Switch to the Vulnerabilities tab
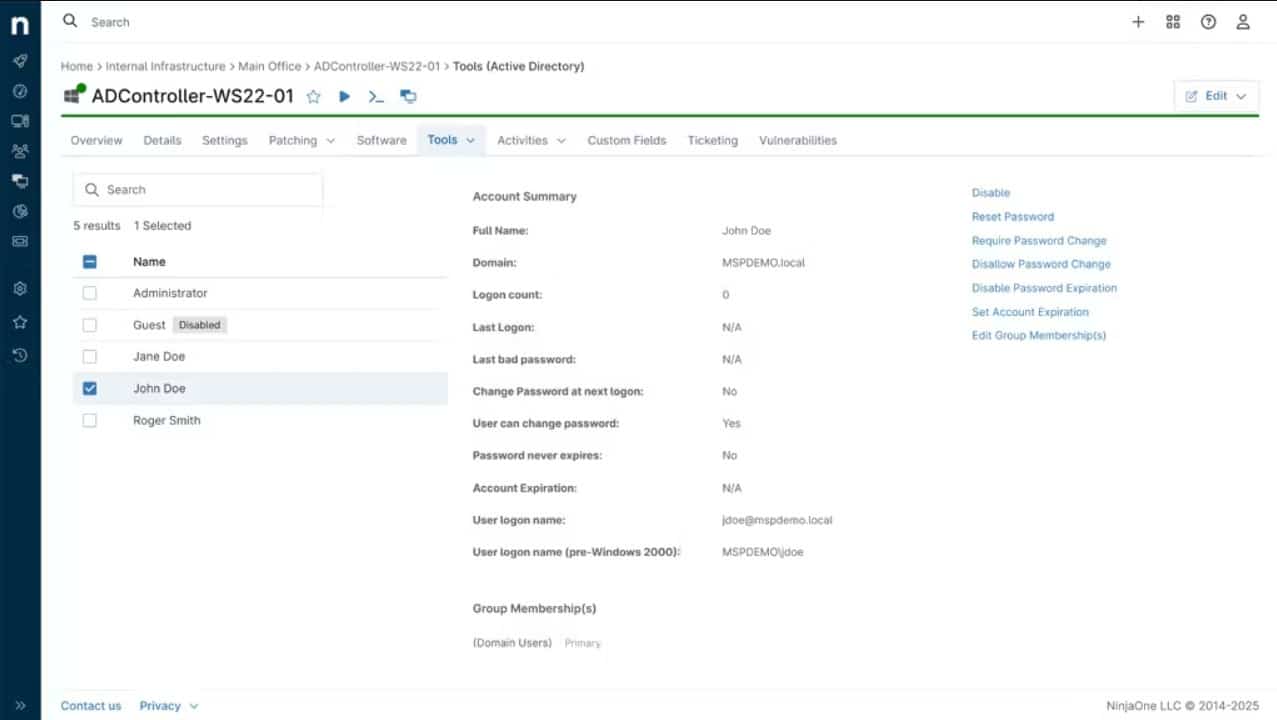Image resolution: width=1277 pixels, height=720 pixels. pyautogui.click(x=797, y=140)
